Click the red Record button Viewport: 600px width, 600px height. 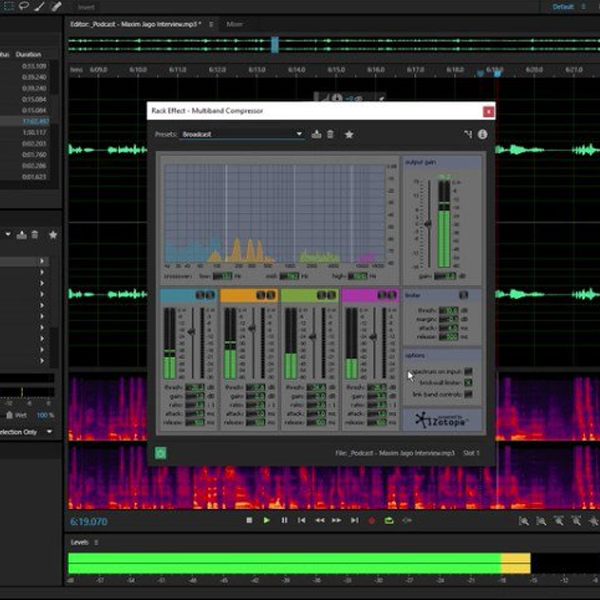coord(372,520)
